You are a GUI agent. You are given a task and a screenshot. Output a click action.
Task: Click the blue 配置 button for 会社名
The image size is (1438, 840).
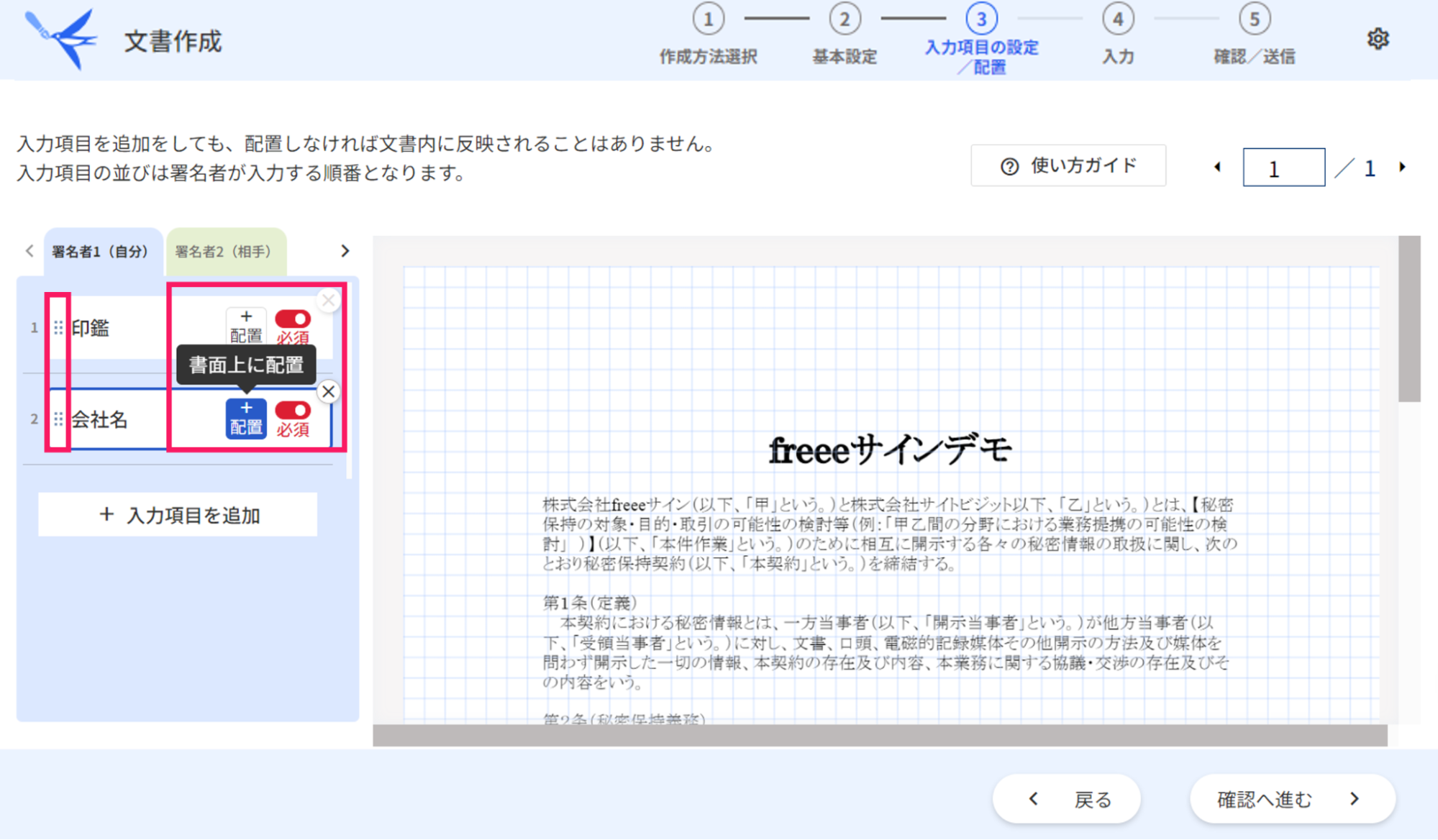click(x=246, y=418)
